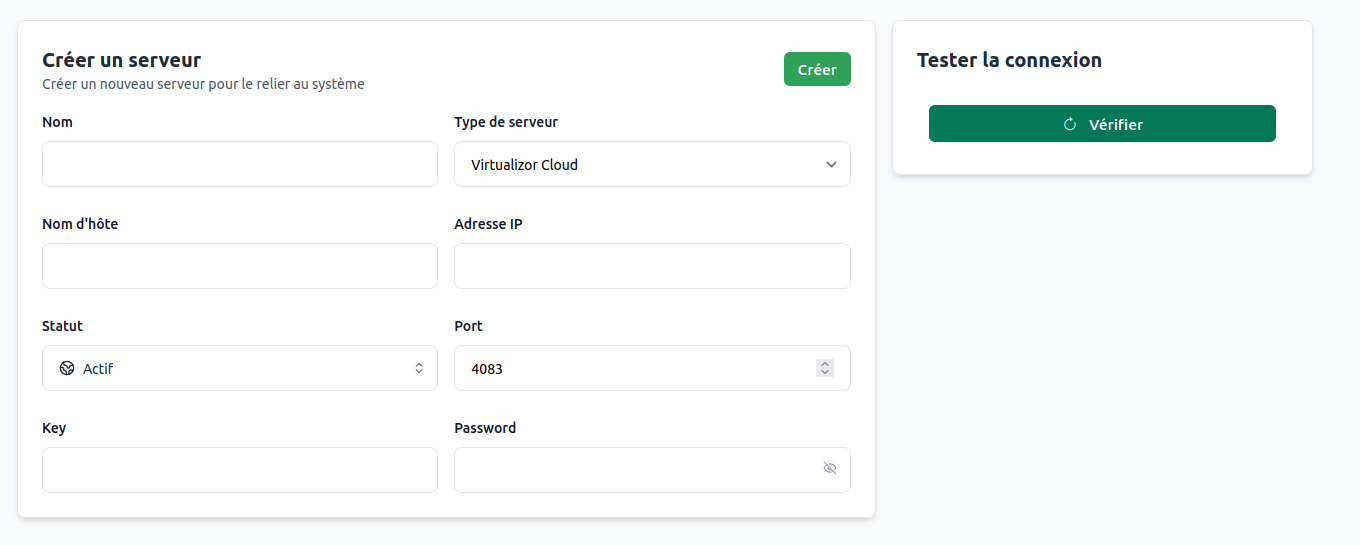
Task: Focus the Nom input field
Action: 240,164
